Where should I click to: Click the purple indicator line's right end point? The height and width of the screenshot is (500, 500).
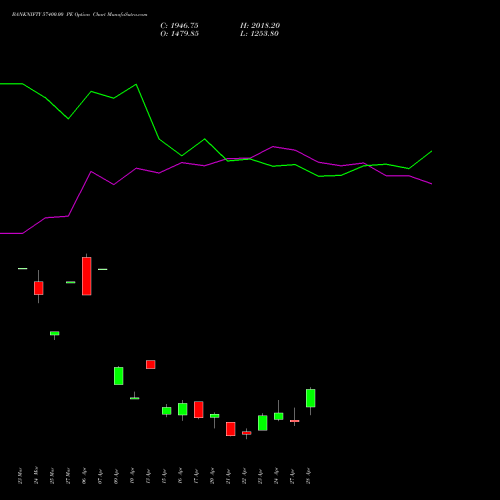tap(432, 184)
